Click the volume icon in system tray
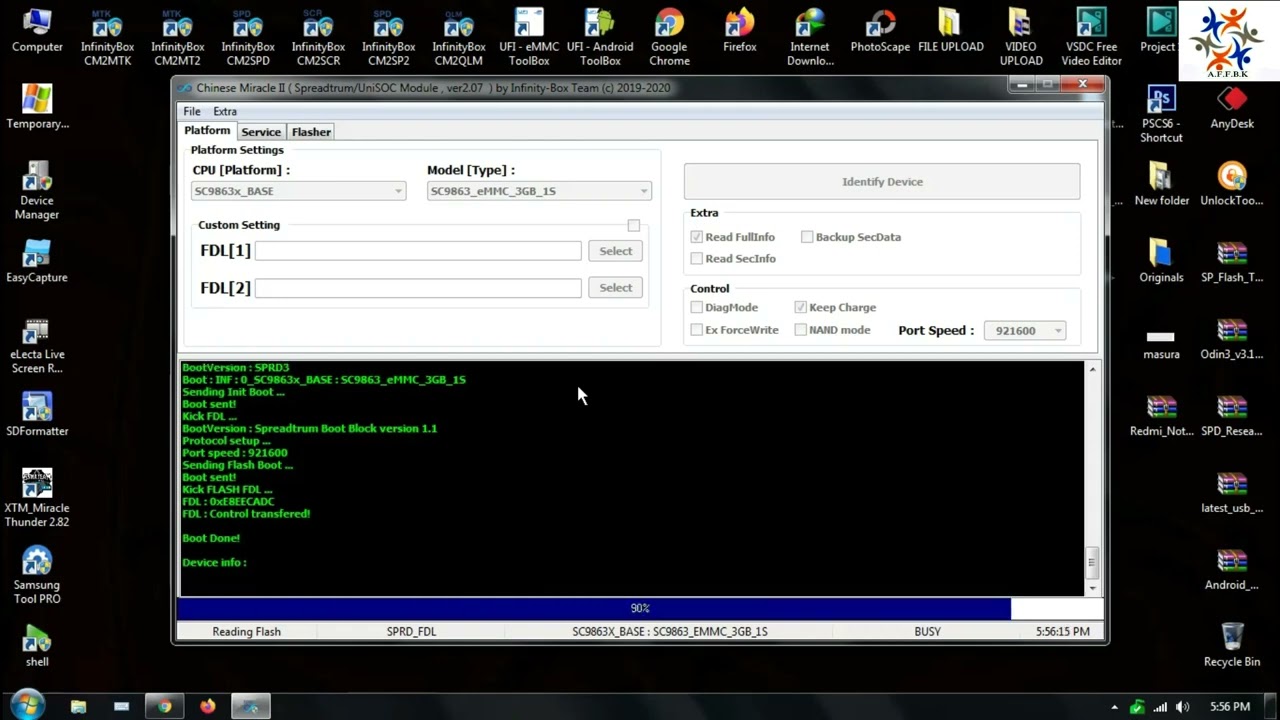1280x720 pixels. (1183, 707)
